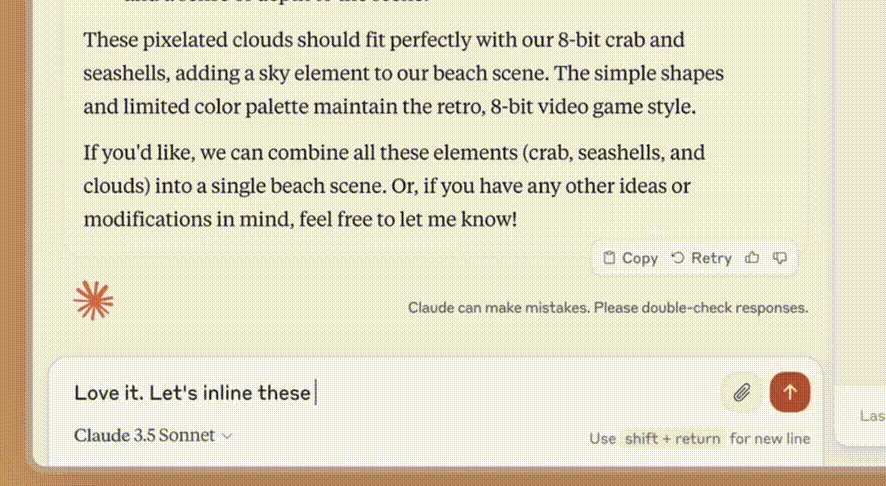
Task: Click the "for new line" hint text
Action: [769, 438]
